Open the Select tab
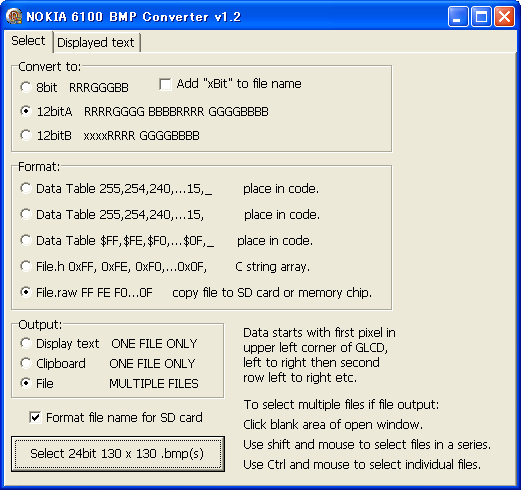 point(28,41)
